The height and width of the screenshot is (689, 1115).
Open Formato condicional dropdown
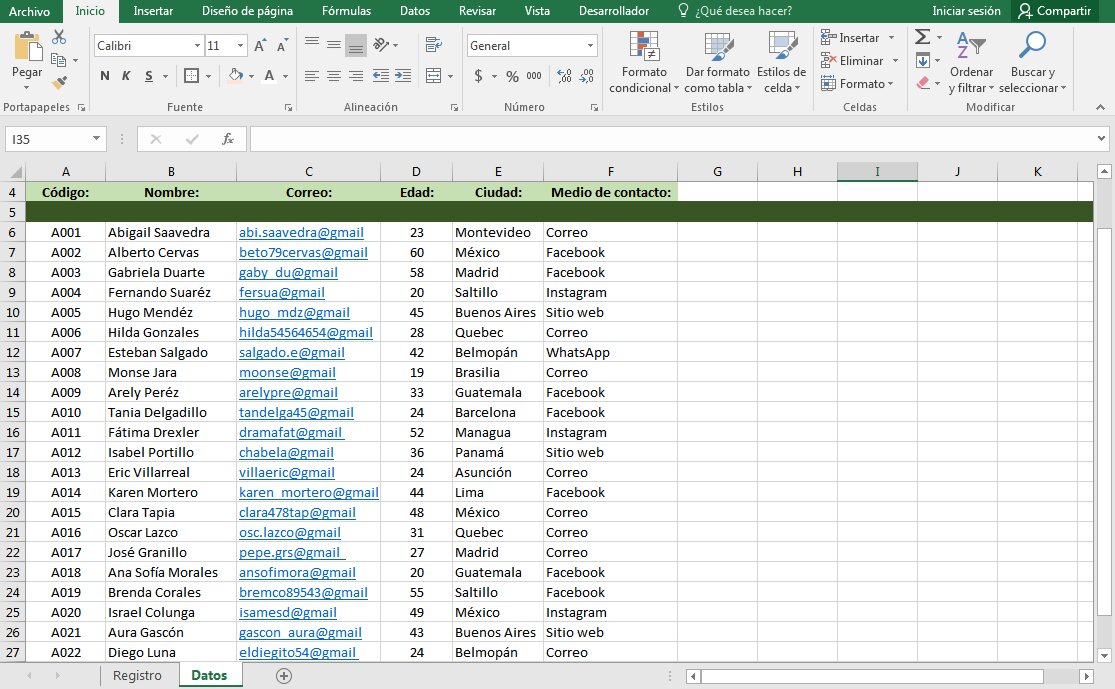644,63
